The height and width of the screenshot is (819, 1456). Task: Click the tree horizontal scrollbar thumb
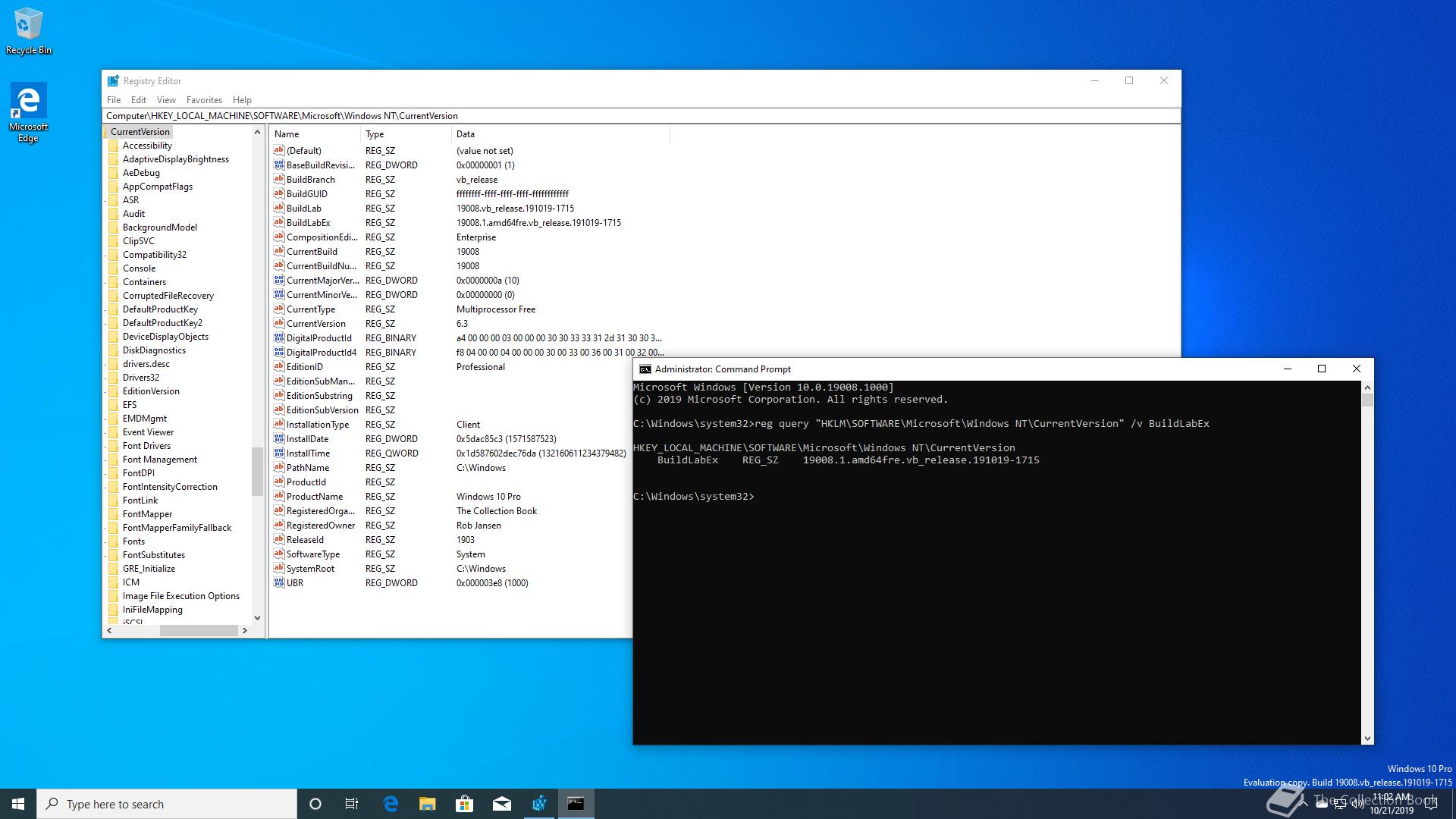[199, 630]
